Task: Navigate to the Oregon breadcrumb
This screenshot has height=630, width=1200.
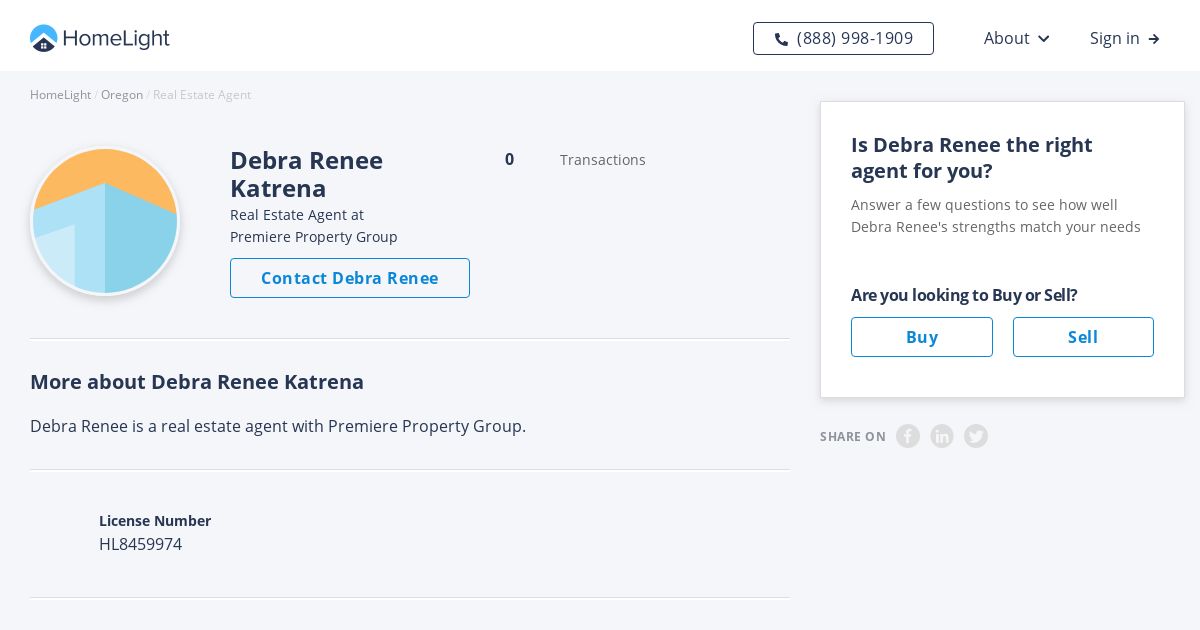Action: click(122, 95)
